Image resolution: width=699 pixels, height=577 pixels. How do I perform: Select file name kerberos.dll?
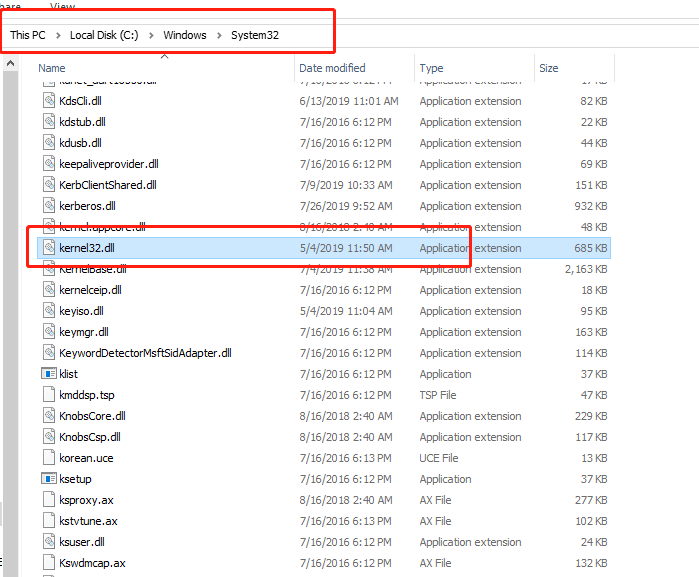87,206
